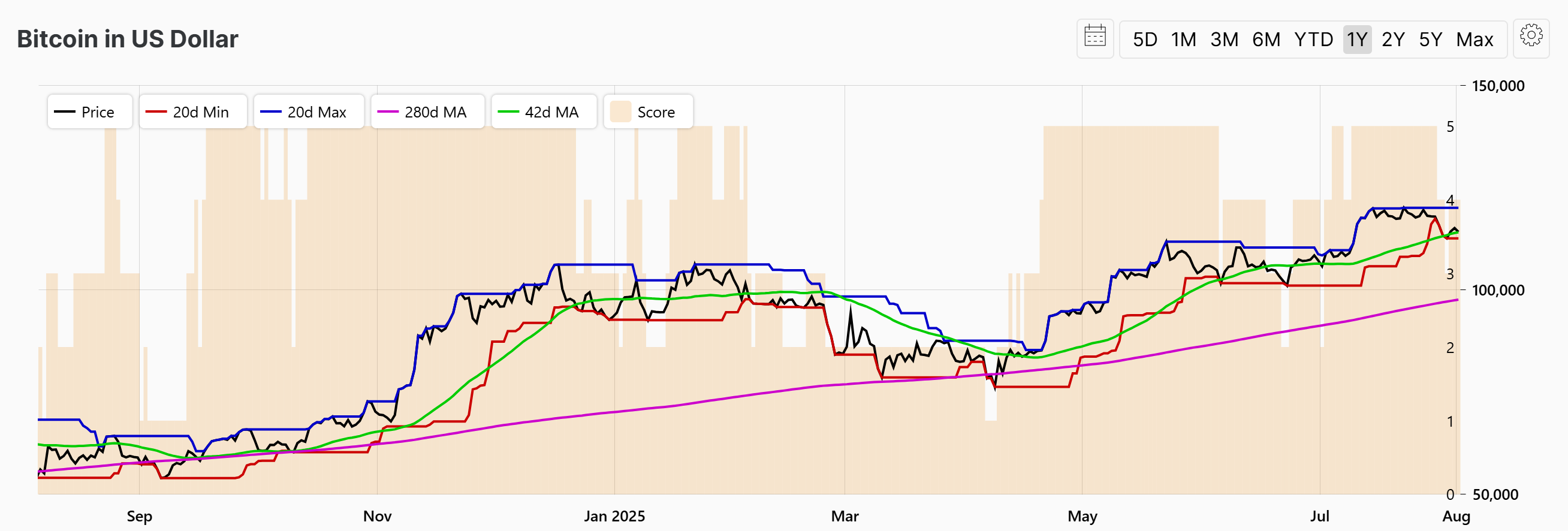Click the 150,000 price axis label
Viewport: 1568px width, 531px height.
coord(1498,86)
